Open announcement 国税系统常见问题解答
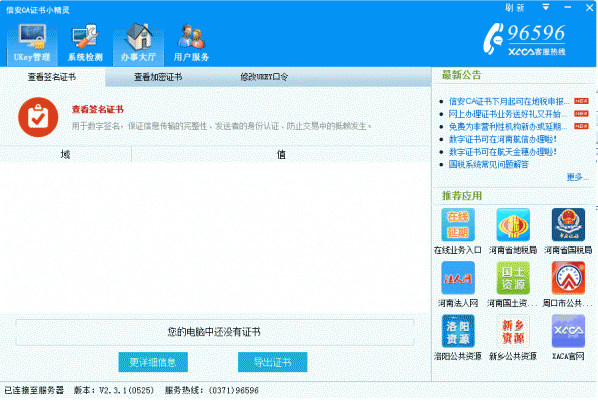Screen dimensions: 598x401 click(x=489, y=165)
